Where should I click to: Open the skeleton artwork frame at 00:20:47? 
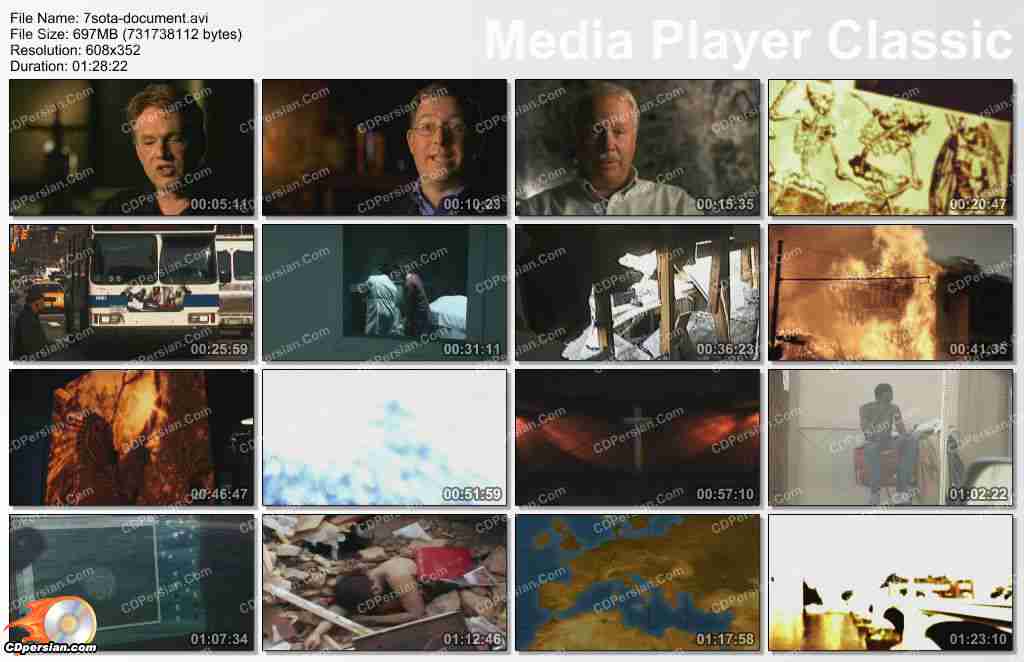(890, 148)
